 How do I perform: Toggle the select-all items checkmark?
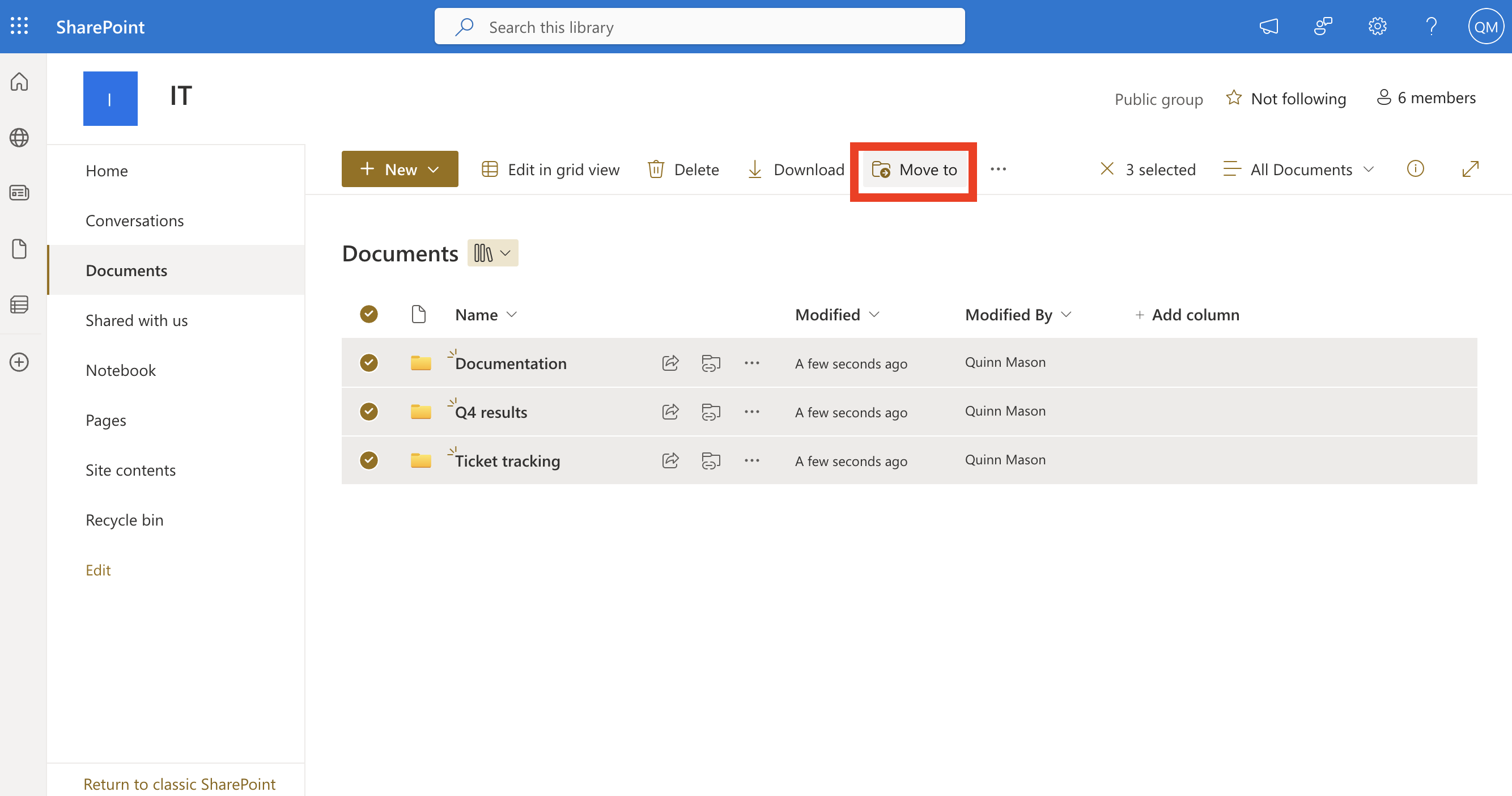coord(368,314)
